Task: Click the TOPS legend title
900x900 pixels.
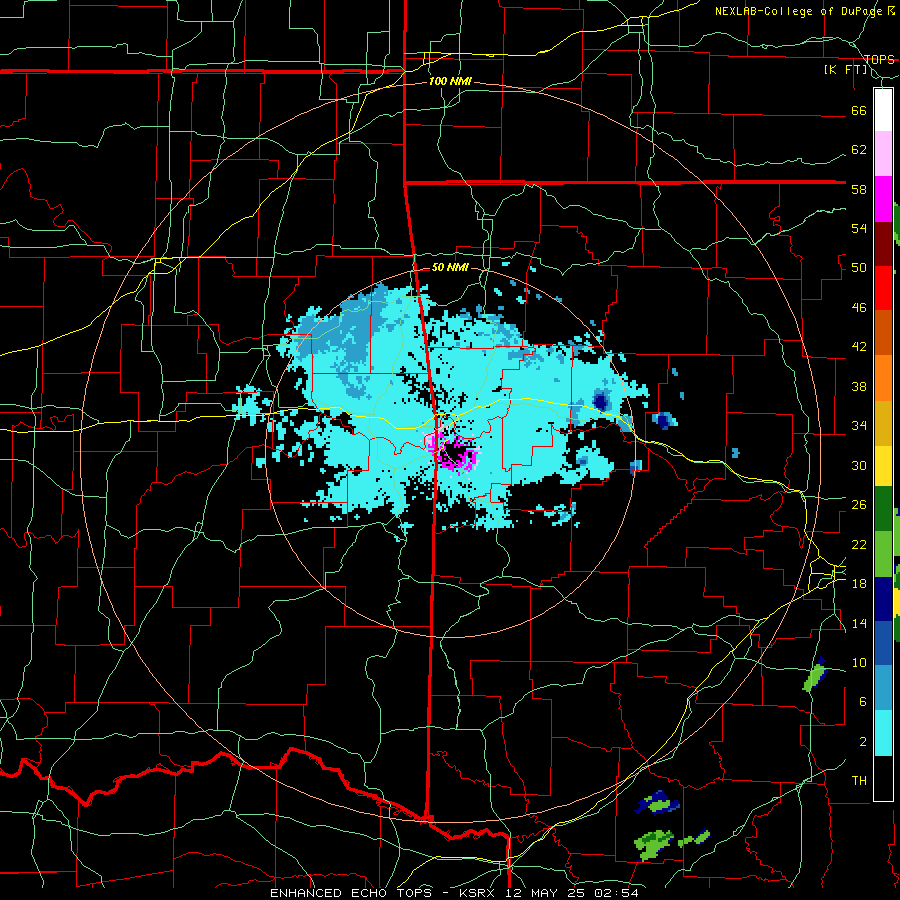Action: tap(879, 59)
